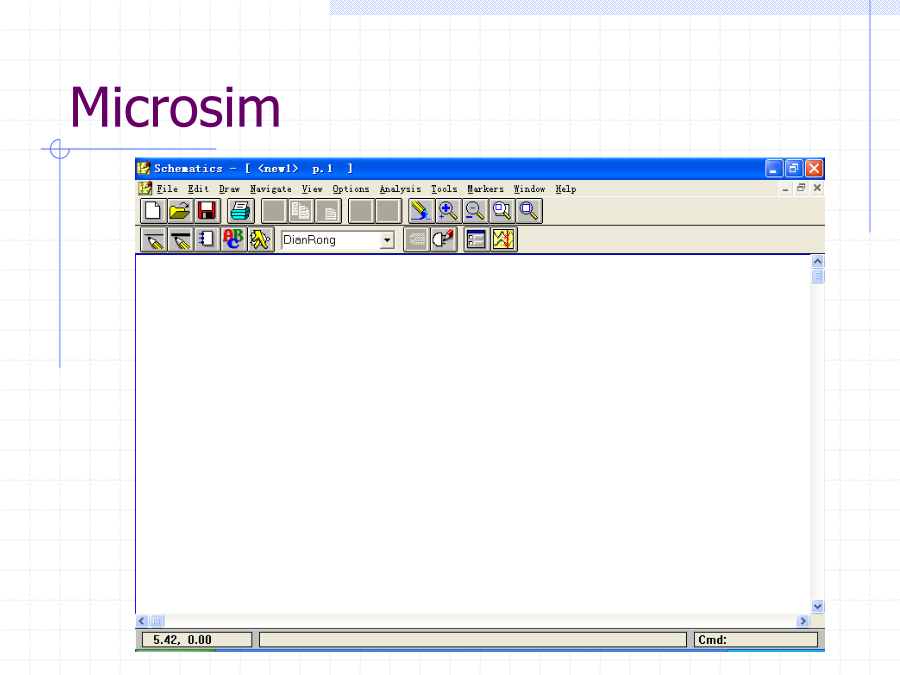Viewport: 900px width, 675px height.
Task: Run simulation with waveform icon
Action: pos(503,239)
